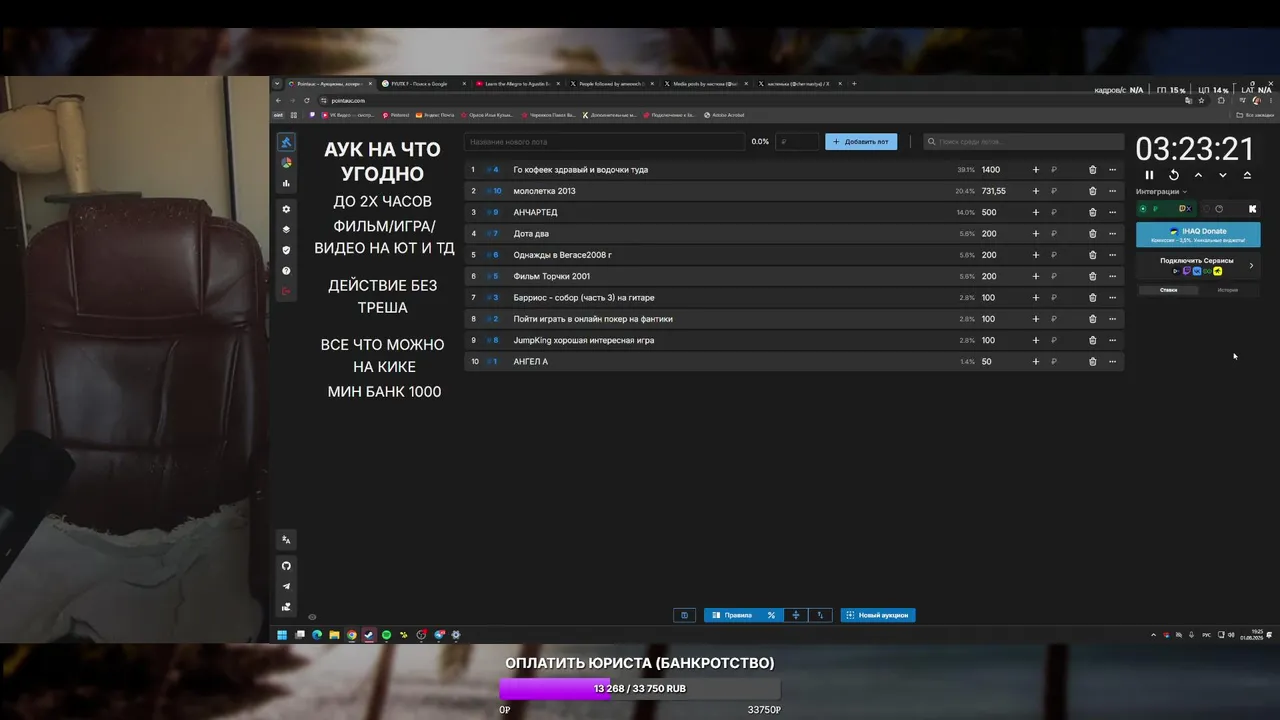Open the auction page icon in sidebar
Screen dimensions: 1280x720
[x=286, y=143]
